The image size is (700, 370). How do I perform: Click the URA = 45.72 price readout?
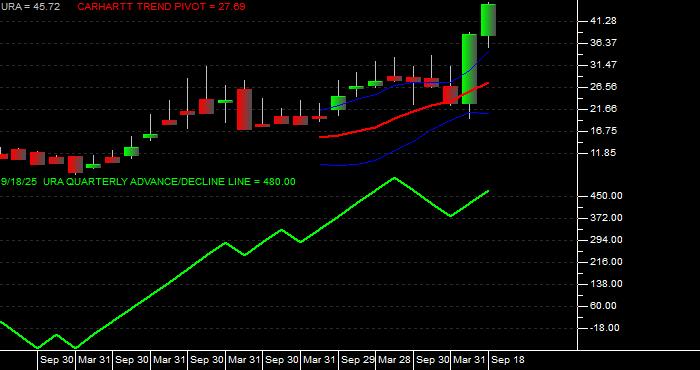point(30,7)
